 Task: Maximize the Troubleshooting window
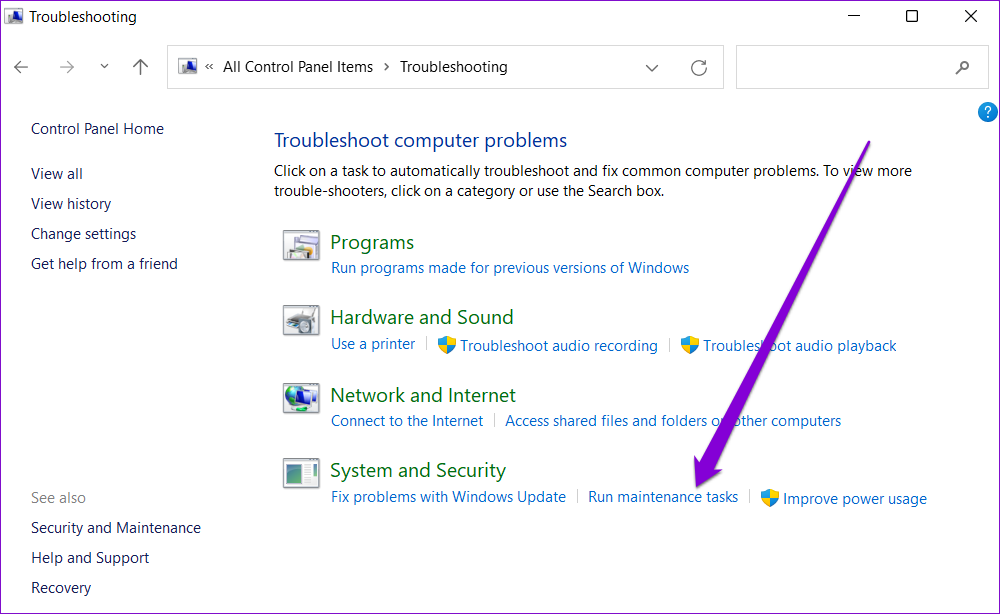tap(912, 16)
